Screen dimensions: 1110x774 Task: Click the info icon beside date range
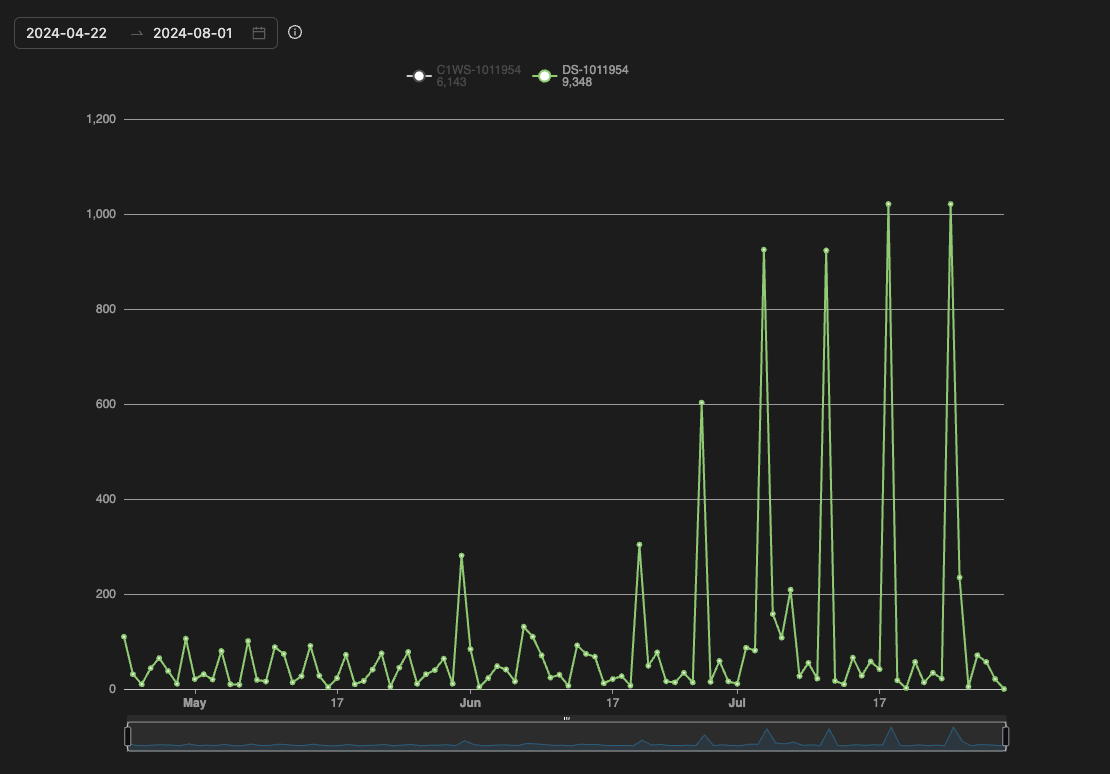tap(295, 32)
